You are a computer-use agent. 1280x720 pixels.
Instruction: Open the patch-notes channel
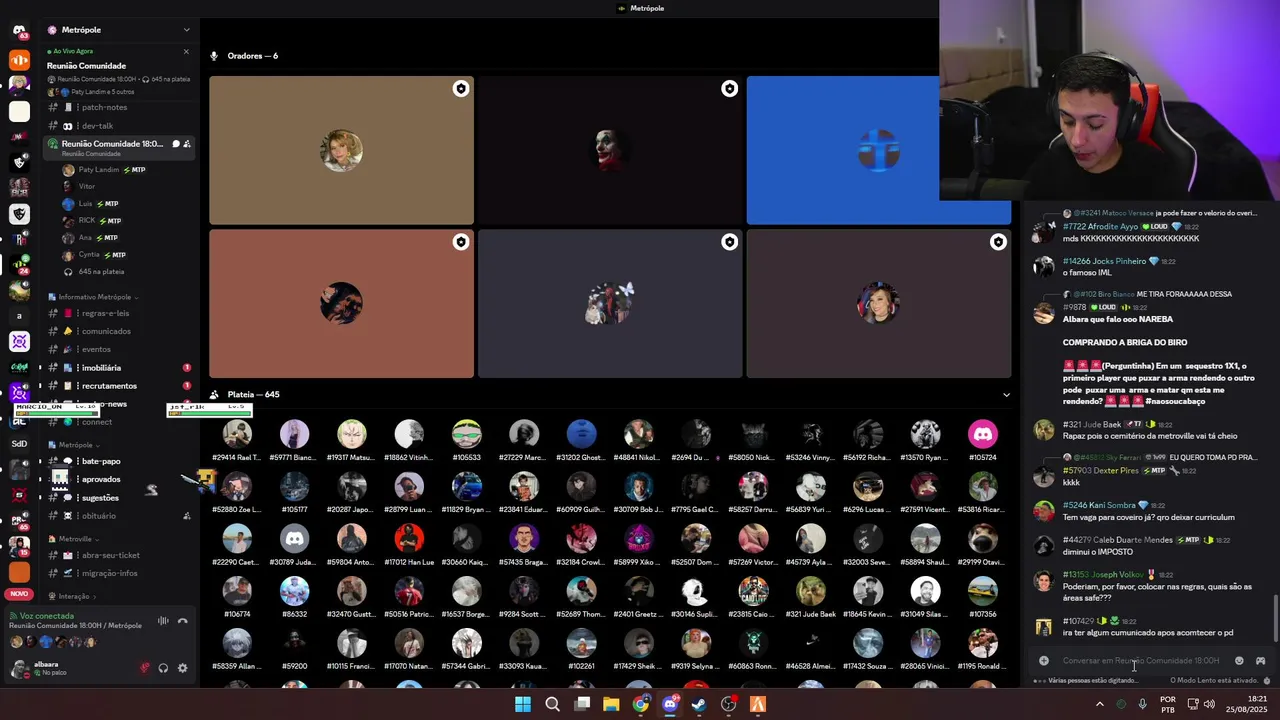[x=104, y=107]
